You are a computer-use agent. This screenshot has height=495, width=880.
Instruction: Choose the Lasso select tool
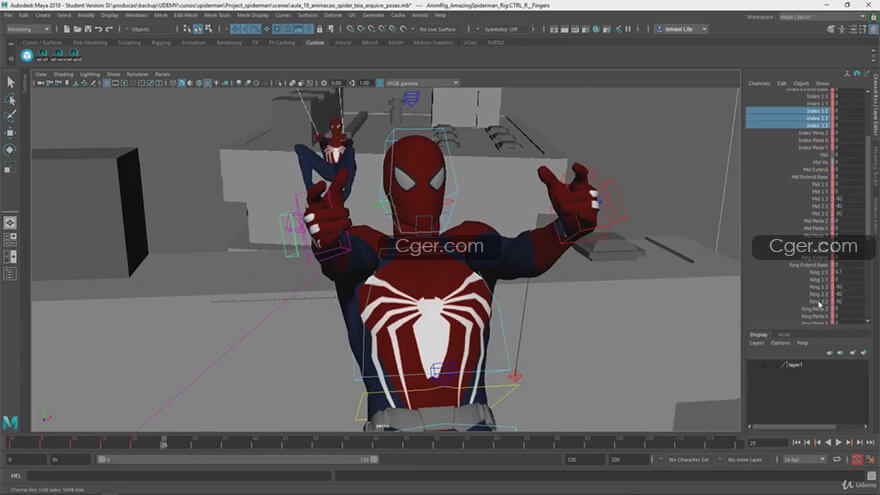point(10,100)
